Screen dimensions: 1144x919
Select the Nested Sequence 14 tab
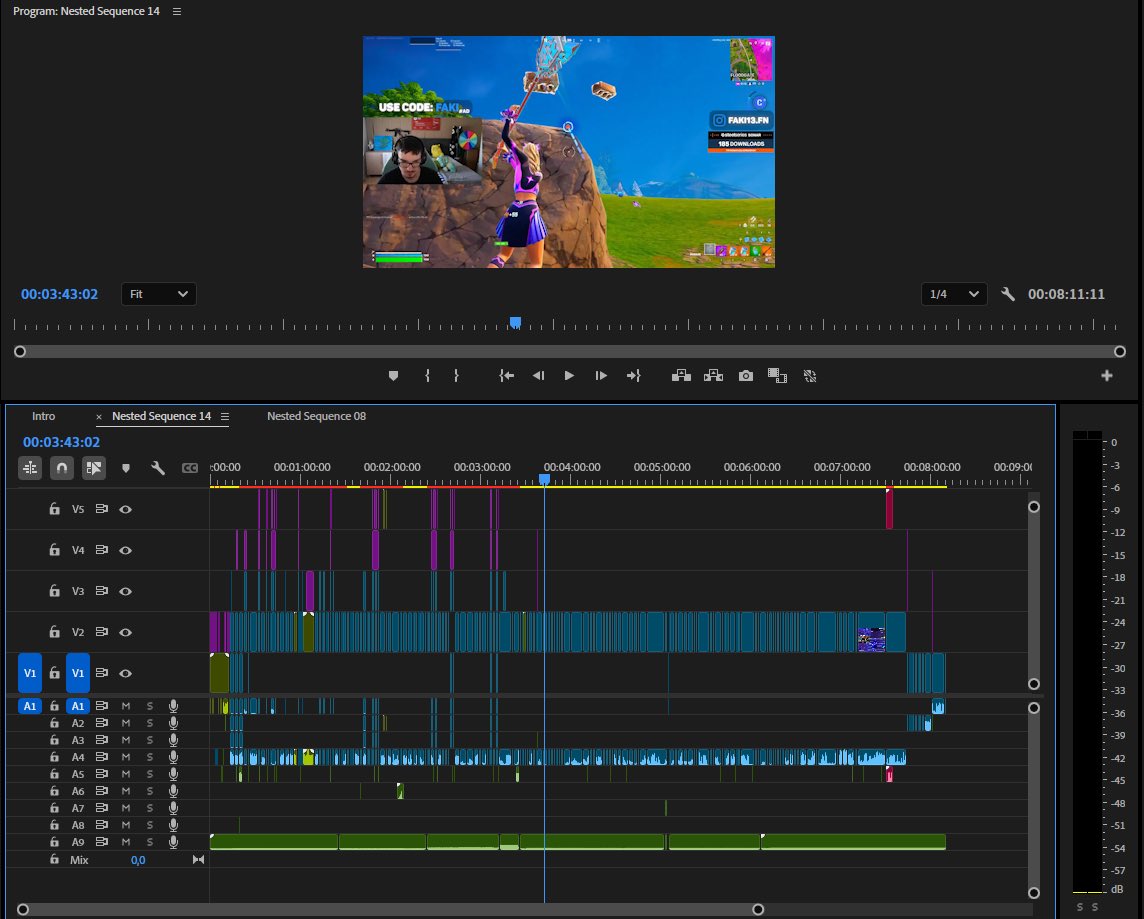click(x=161, y=416)
